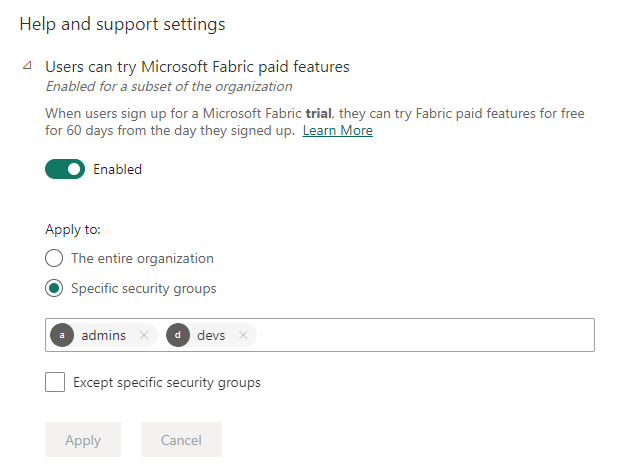Click the 'Apply to:' label

(73, 229)
